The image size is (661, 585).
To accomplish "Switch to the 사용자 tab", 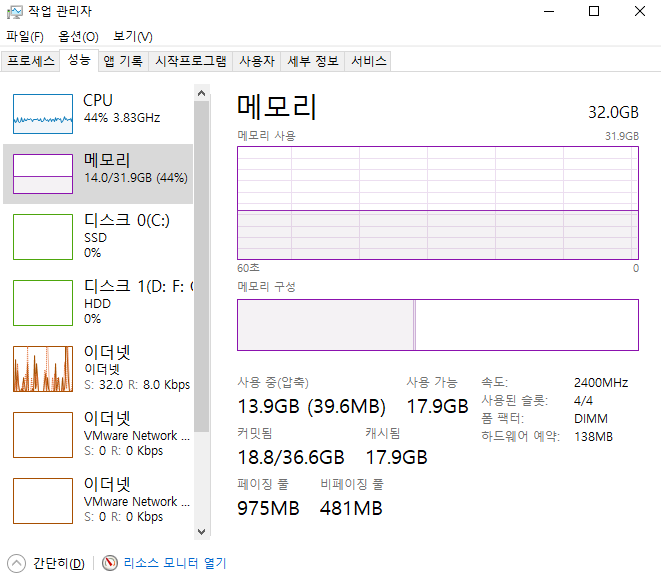I will (x=257, y=61).
